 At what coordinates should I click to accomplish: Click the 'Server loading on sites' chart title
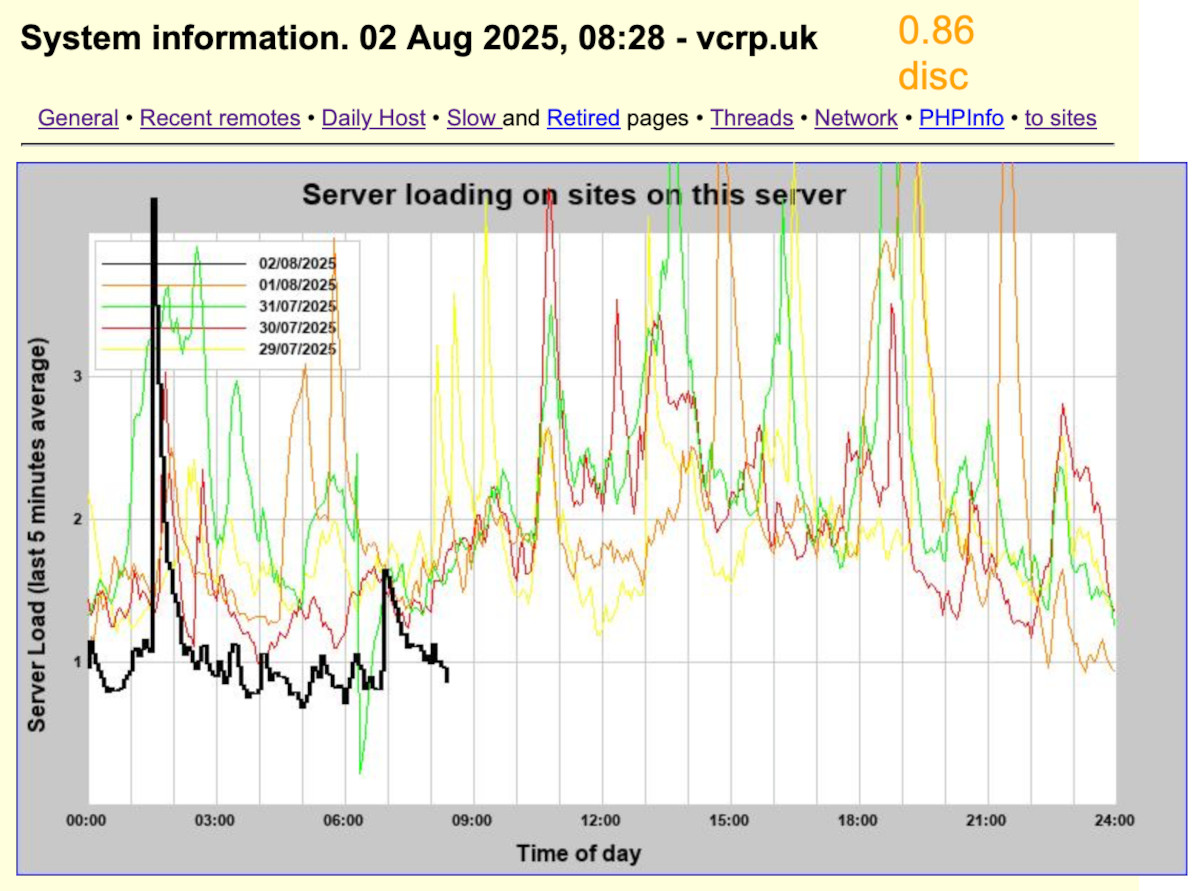(x=574, y=194)
